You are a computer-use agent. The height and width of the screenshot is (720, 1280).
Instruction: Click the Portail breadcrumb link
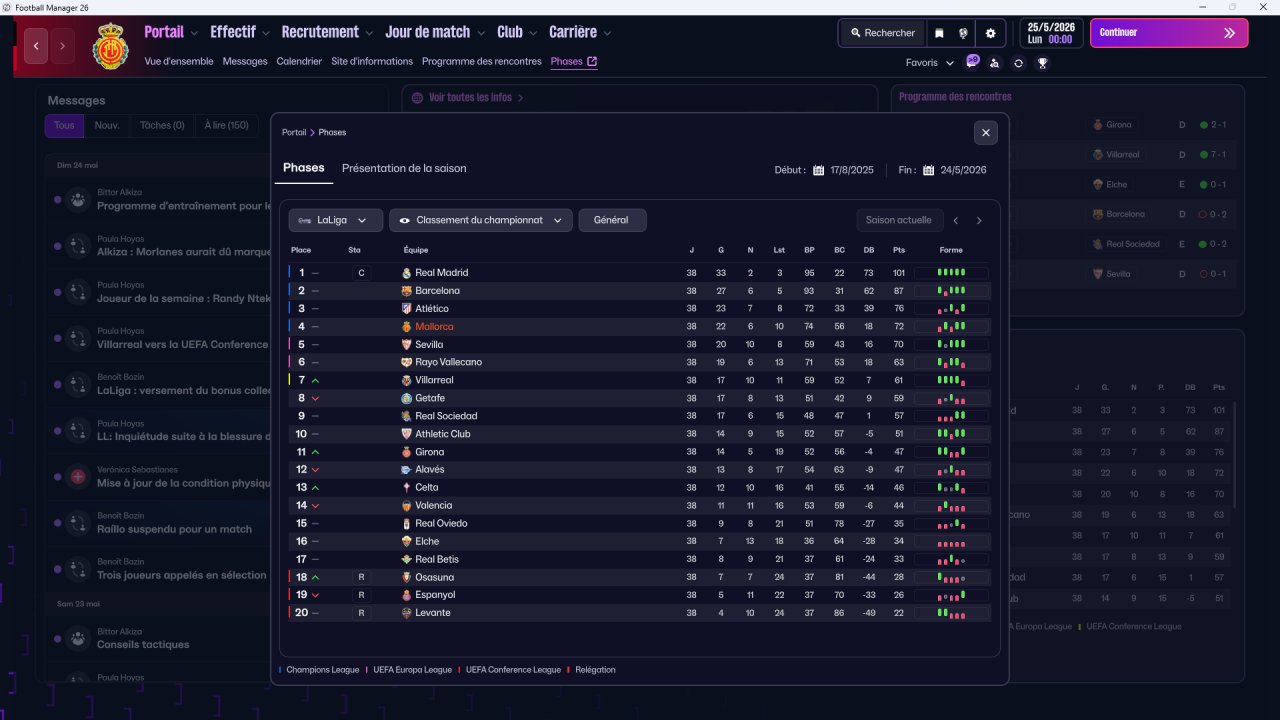coord(294,132)
